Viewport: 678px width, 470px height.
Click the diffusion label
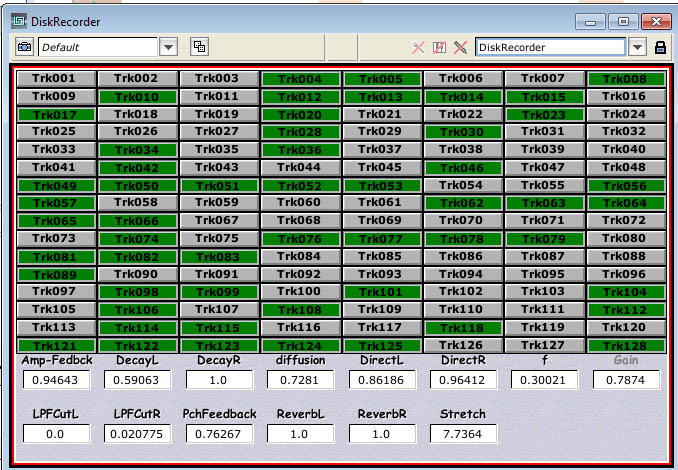(301, 360)
